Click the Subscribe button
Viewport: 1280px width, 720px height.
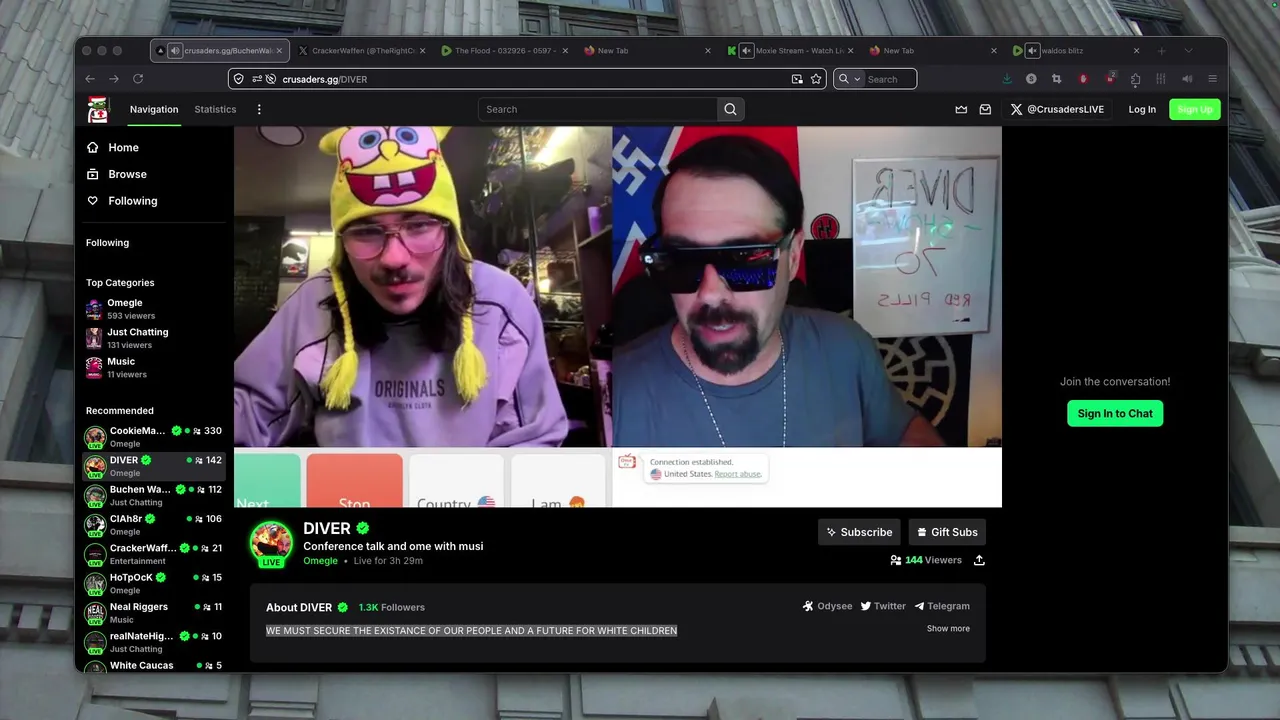859,532
